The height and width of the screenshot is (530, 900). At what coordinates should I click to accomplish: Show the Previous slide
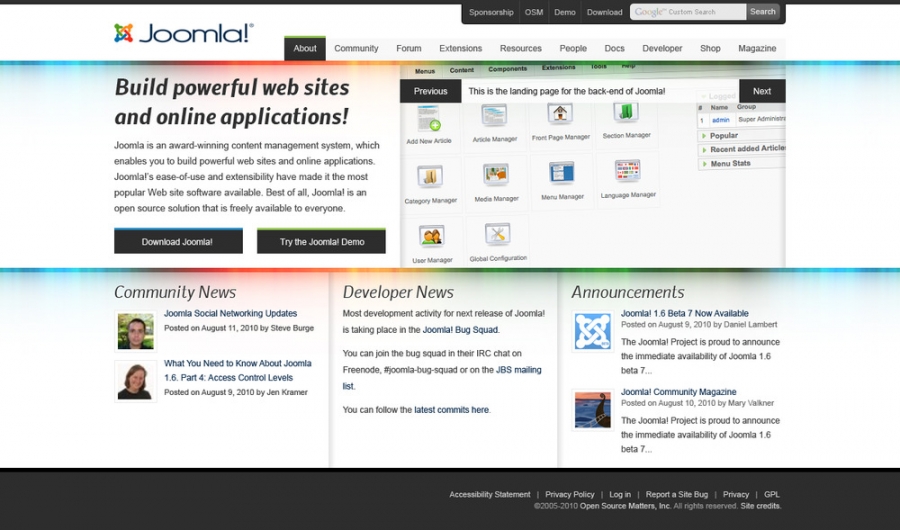430,91
